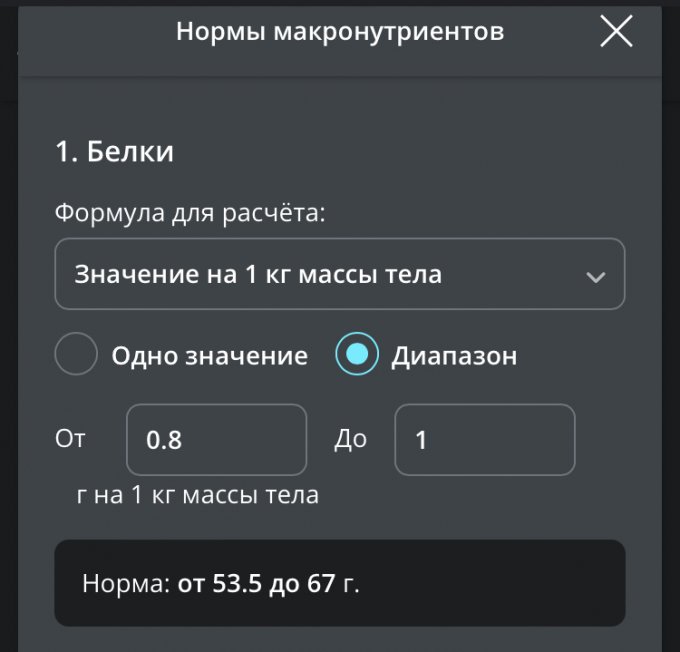This screenshot has height=652, width=680.
Task: Click the bold от 53.5 до 67 value
Action: pos(256,584)
